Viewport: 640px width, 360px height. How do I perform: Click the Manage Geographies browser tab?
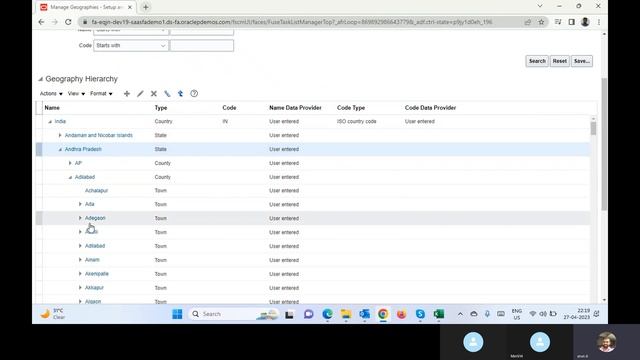tap(86, 7)
